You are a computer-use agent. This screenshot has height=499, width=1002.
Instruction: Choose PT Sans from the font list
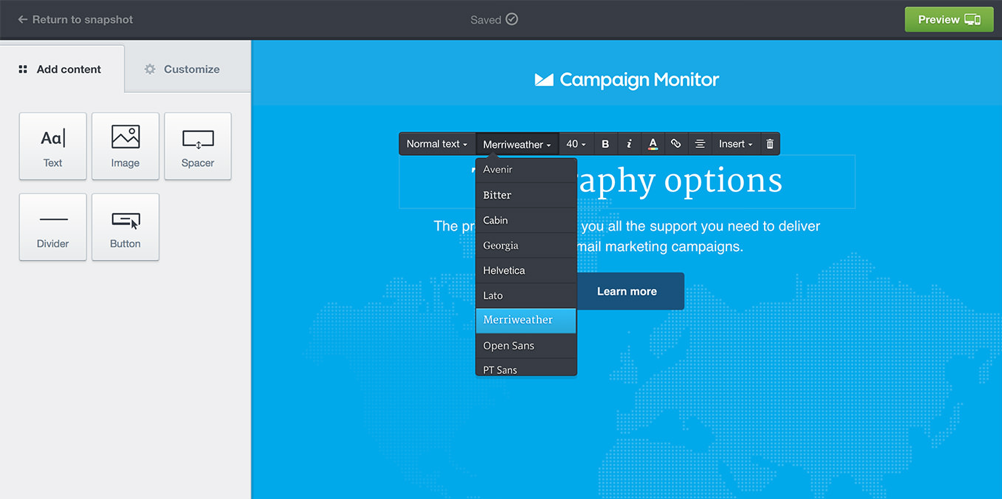coord(526,367)
